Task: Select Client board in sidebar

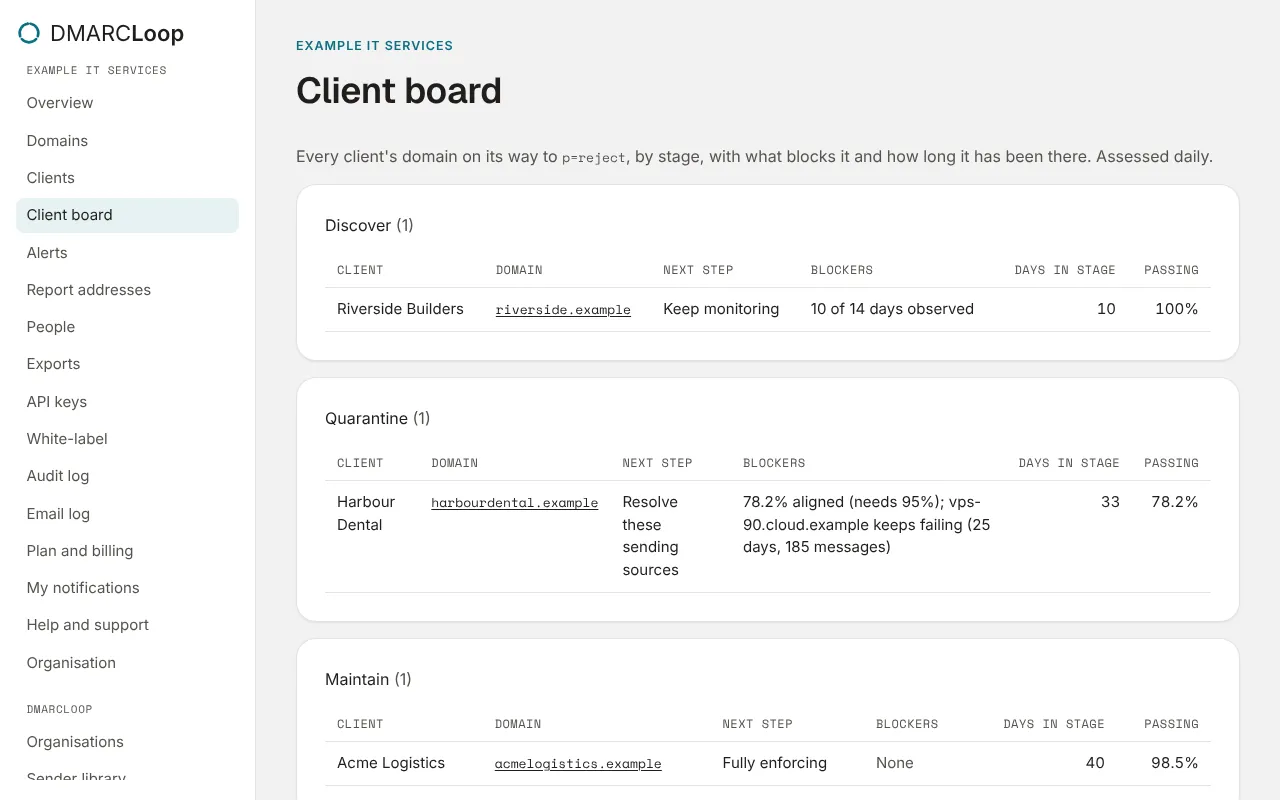Action: tap(127, 215)
